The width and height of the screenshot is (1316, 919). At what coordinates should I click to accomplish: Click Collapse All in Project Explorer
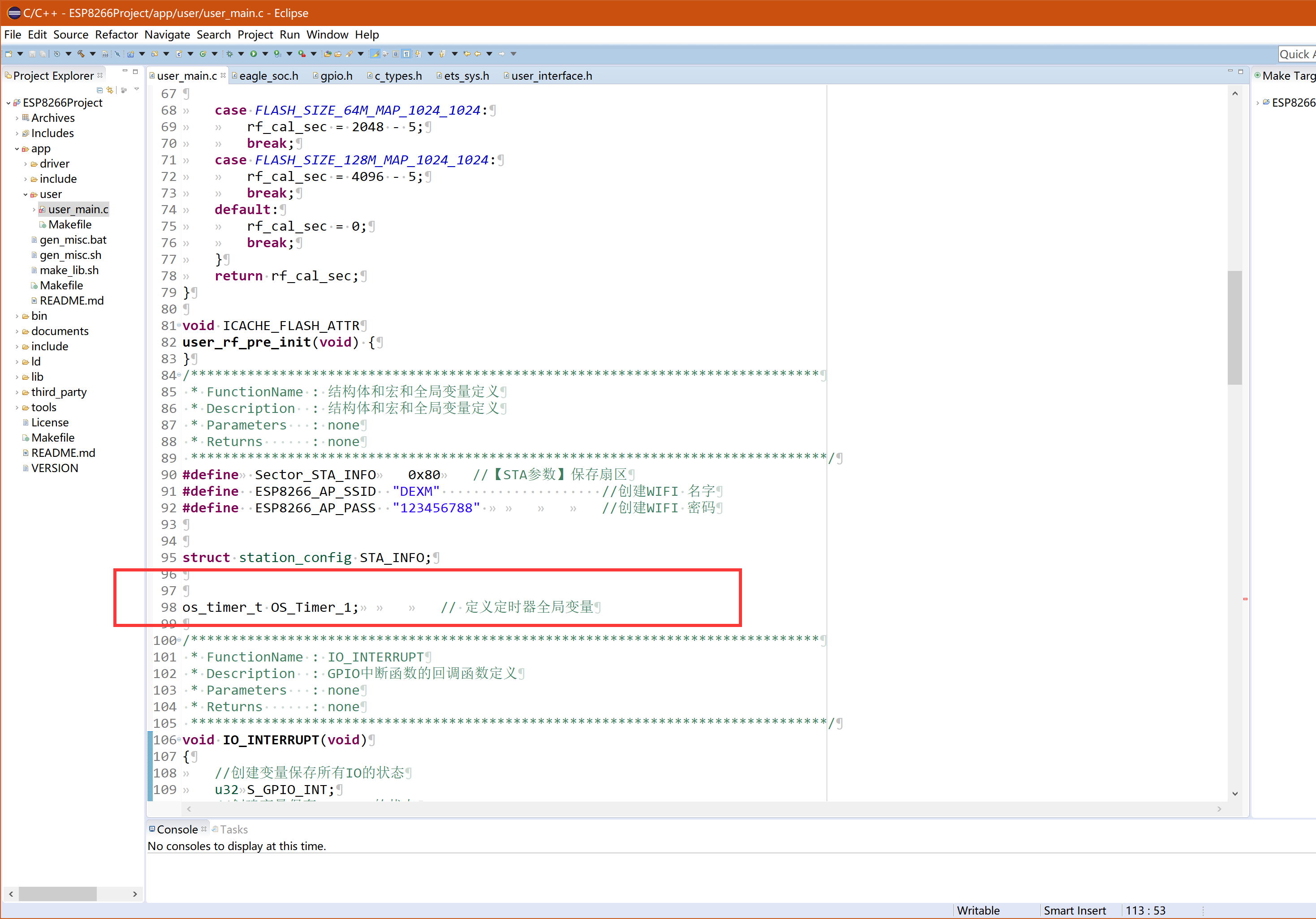[100, 90]
